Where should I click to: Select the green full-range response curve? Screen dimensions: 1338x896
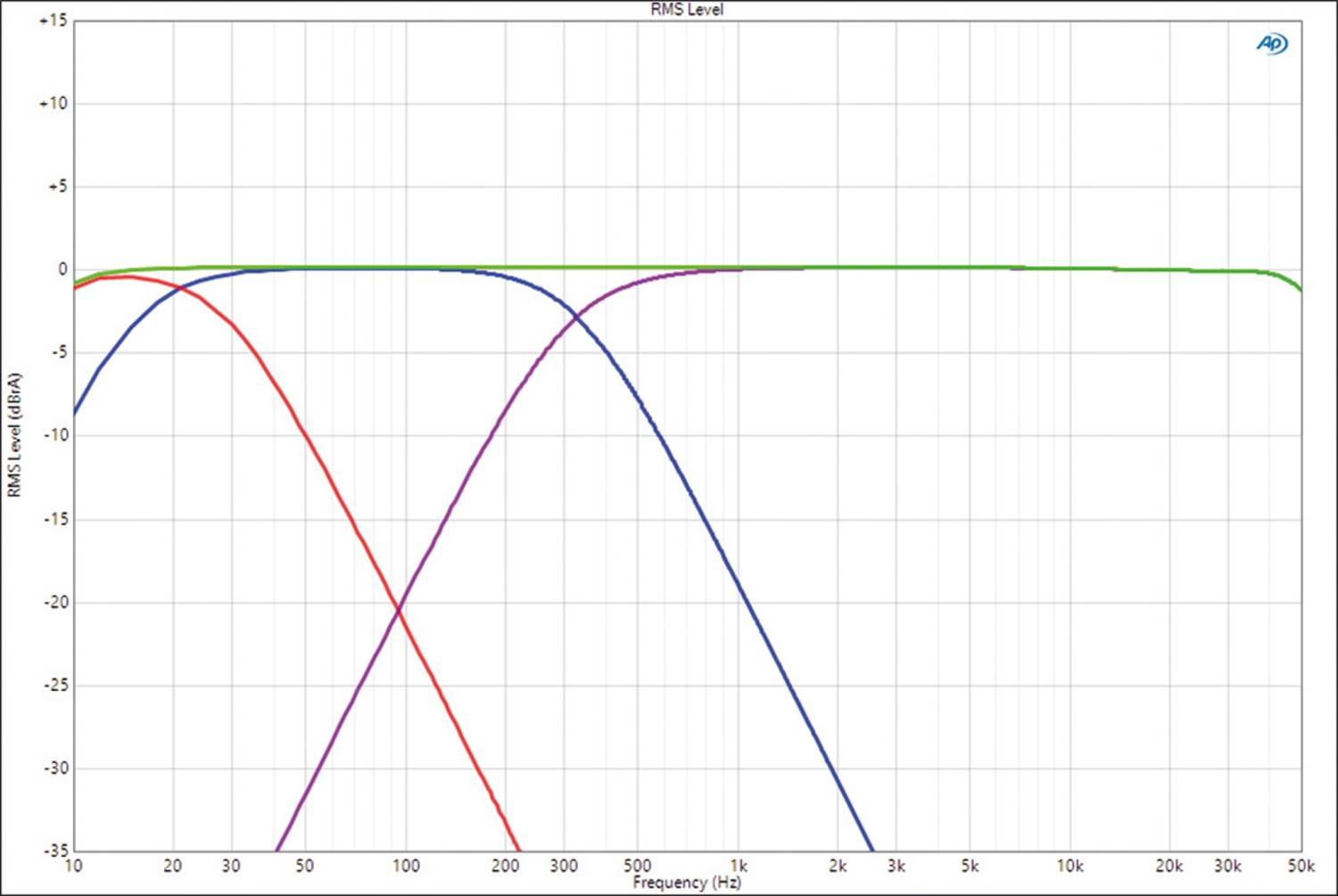click(x=687, y=267)
